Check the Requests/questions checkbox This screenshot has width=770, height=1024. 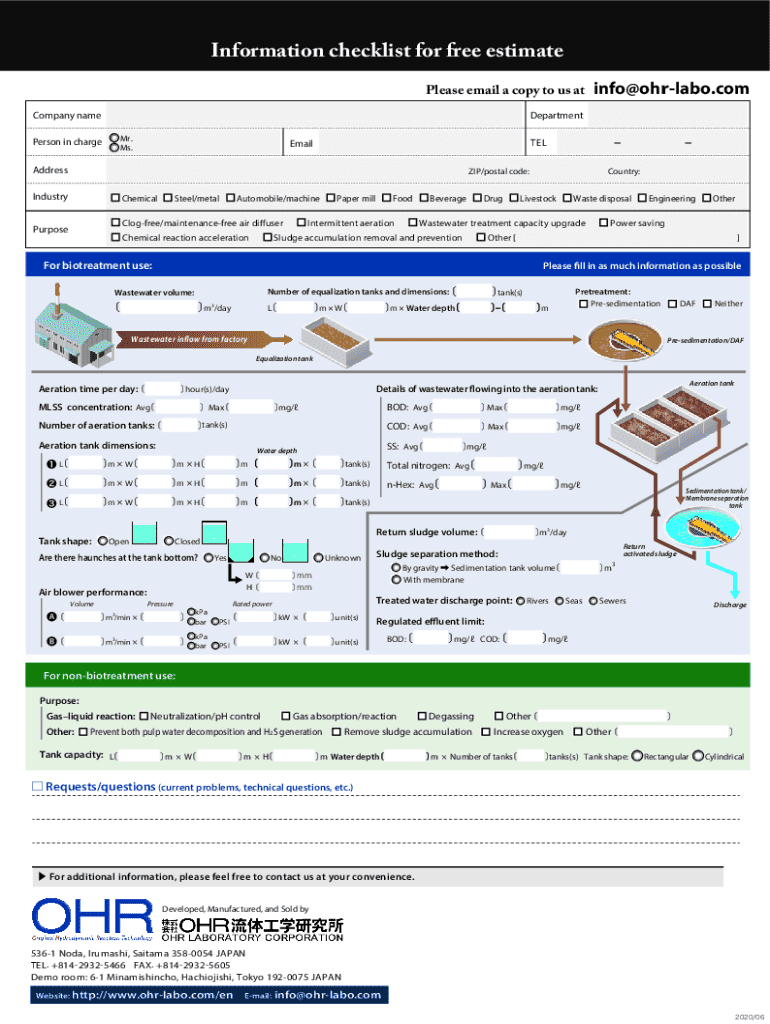click(x=38, y=787)
